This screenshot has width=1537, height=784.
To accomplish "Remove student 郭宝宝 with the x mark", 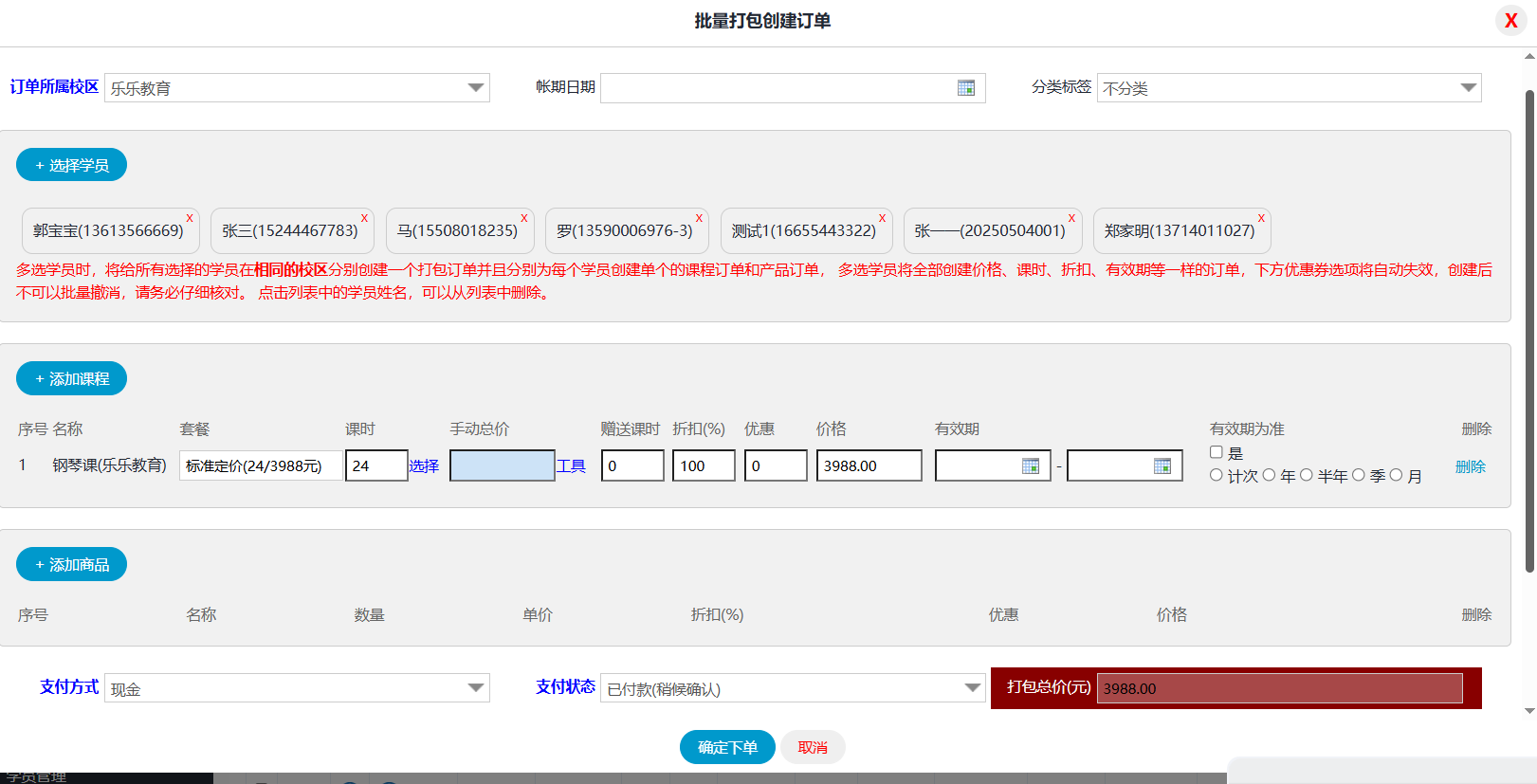I will tap(190, 218).
